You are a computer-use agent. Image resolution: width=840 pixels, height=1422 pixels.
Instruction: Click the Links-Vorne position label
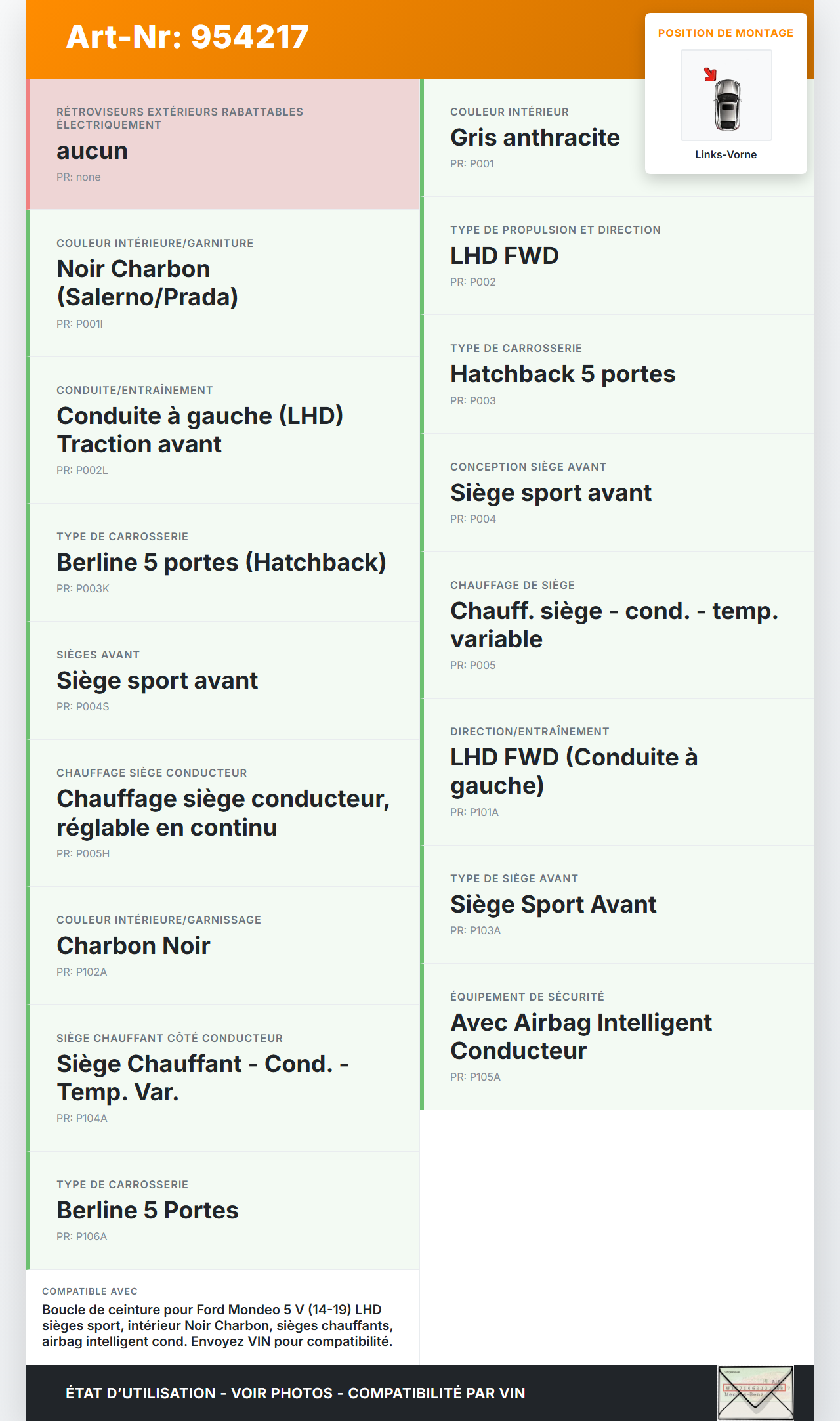click(726, 155)
